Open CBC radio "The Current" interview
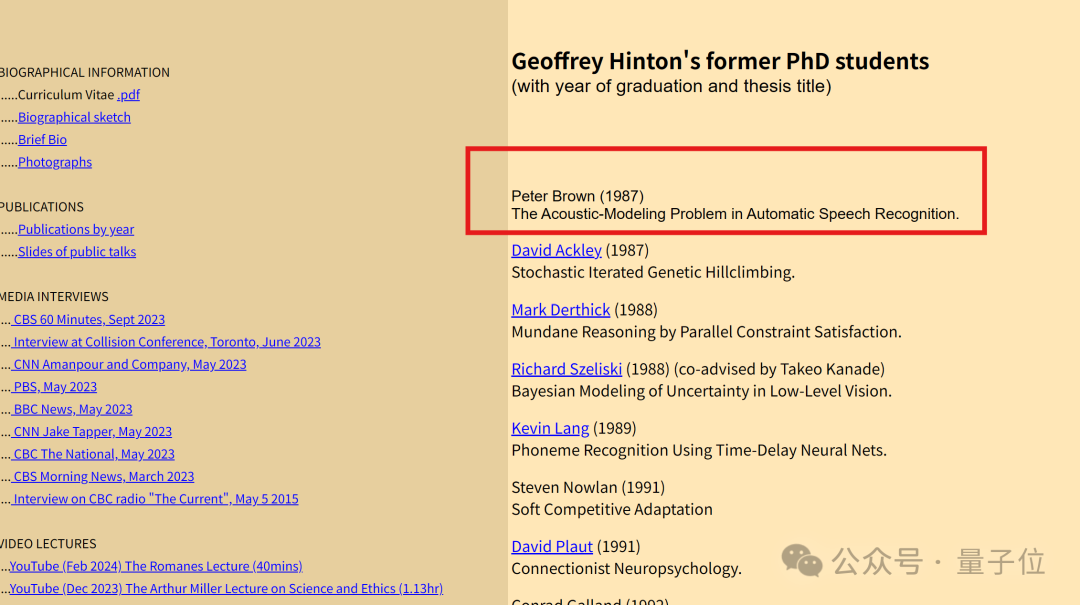This screenshot has width=1080, height=605. [x=156, y=499]
